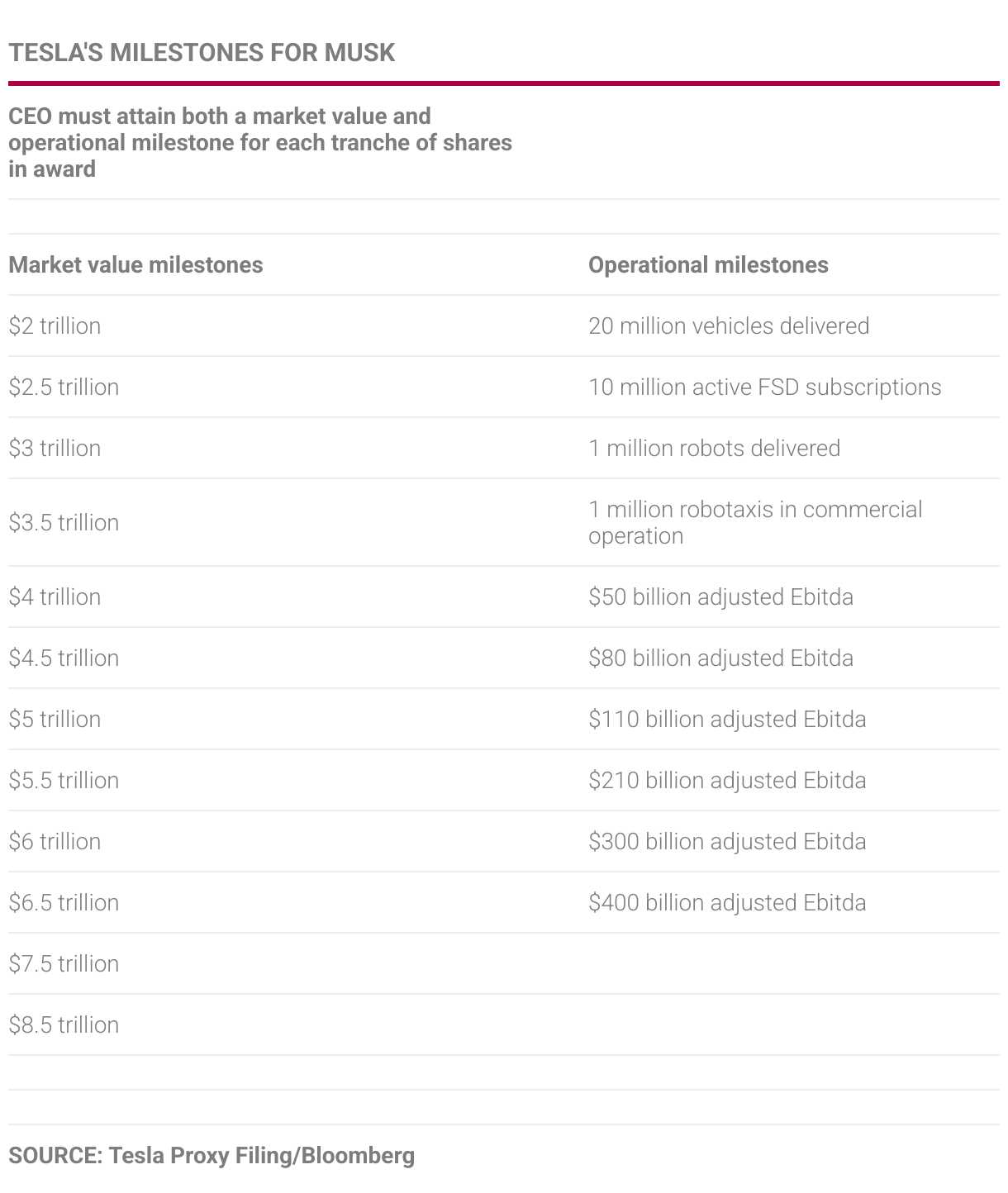Click "1 million robotaxis in commercial operation"
This screenshot has height=1193, width=1008.
click(754, 522)
